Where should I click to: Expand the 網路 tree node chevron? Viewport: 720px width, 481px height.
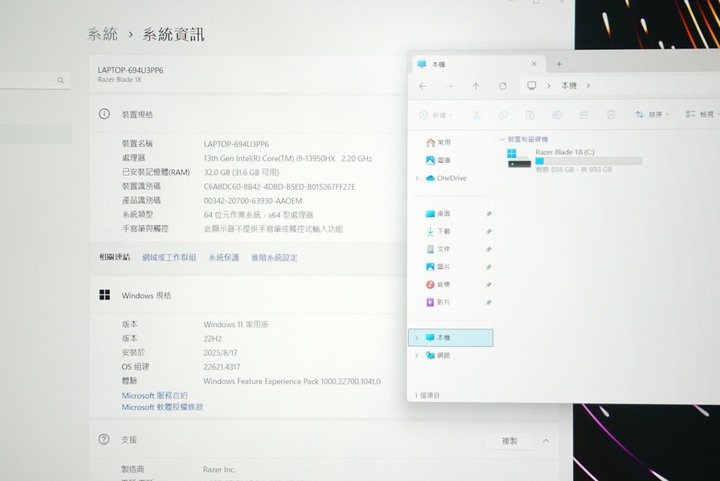tap(417, 355)
